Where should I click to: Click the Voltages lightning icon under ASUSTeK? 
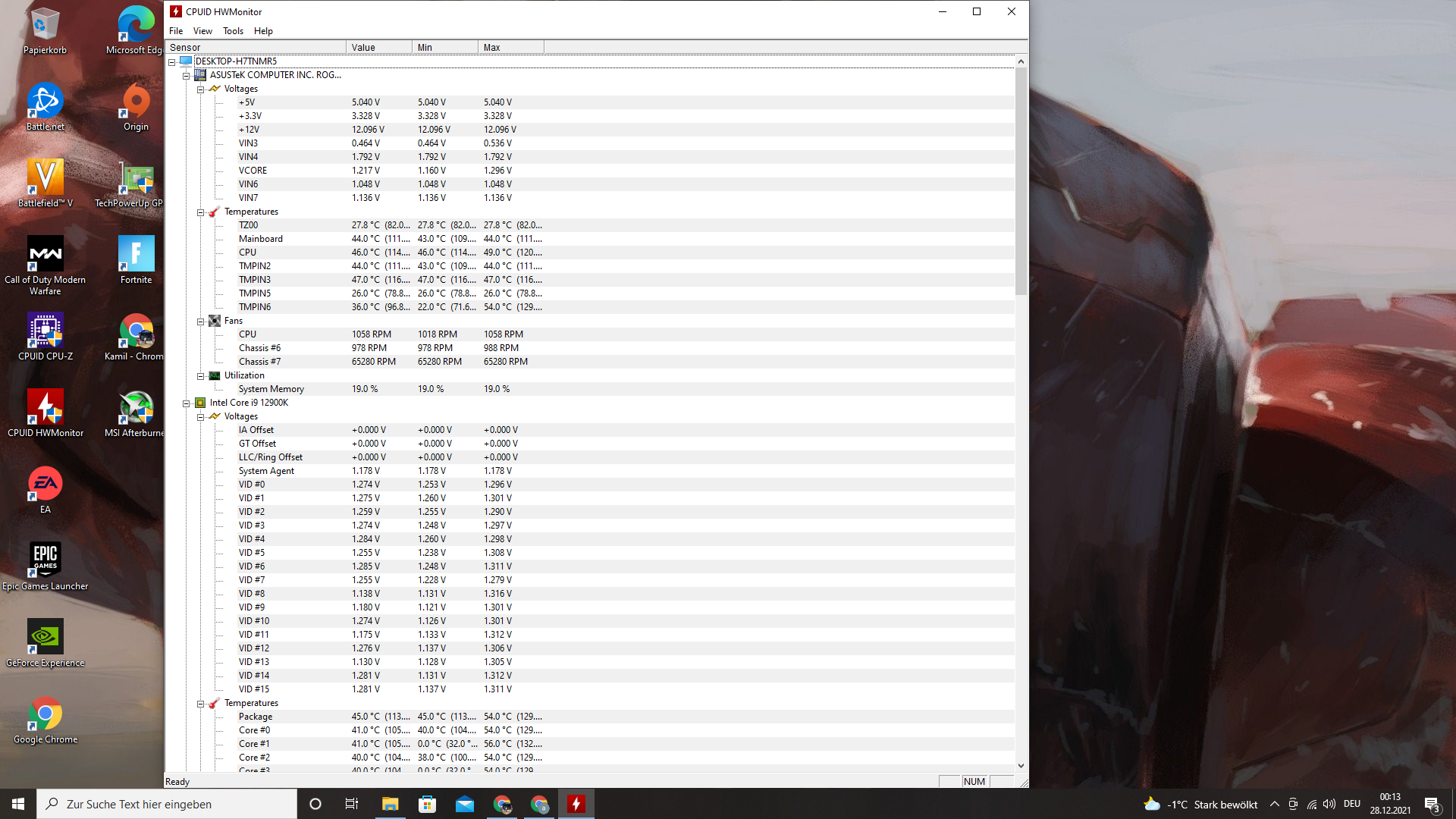click(x=215, y=89)
